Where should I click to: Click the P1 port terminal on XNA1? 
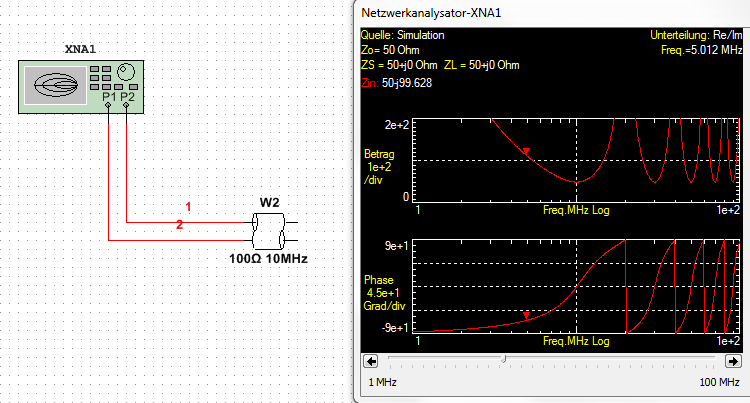109,105
